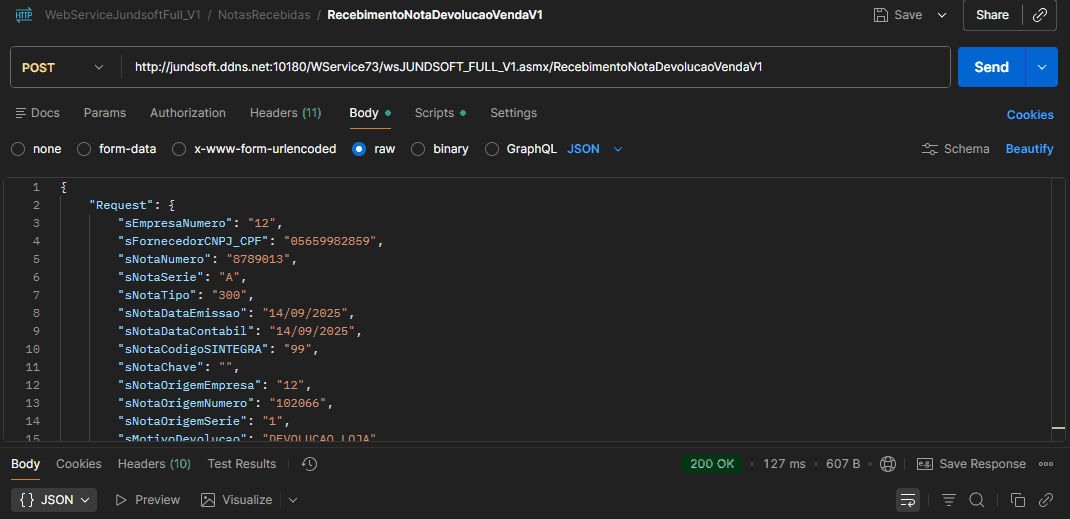This screenshot has height=519, width=1070.
Task: Open the JSON response format dropdown
Action: pos(55,499)
